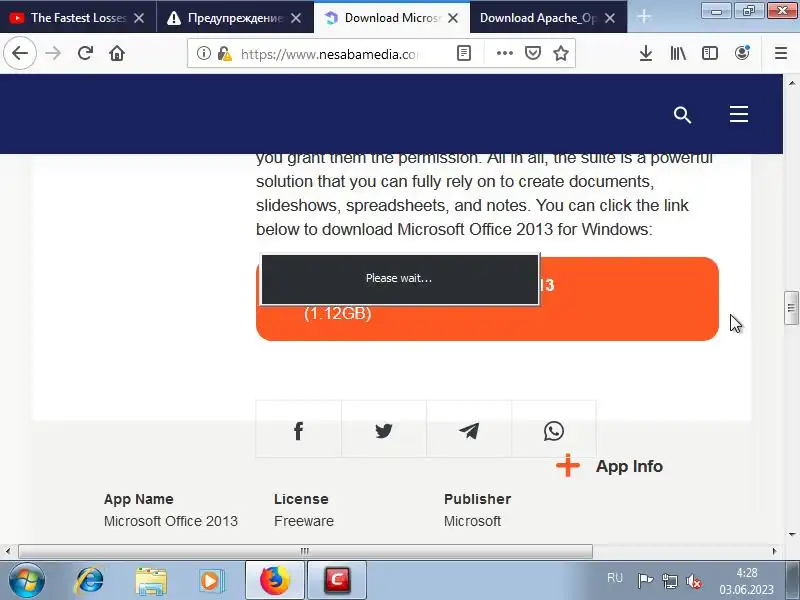The width and height of the screenshot is (800, 600).
Task: Open the clock showing 4:28
Action: coord(746,581)
